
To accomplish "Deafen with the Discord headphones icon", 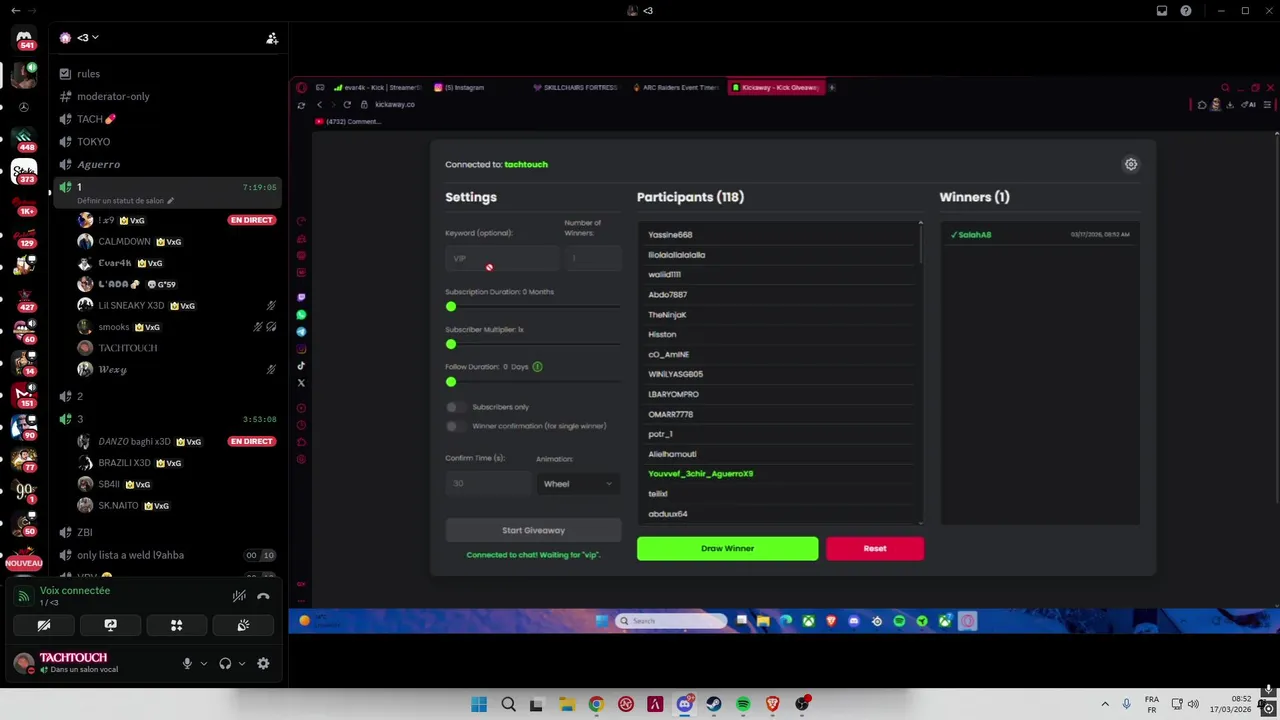I will (x=225, y=663).
